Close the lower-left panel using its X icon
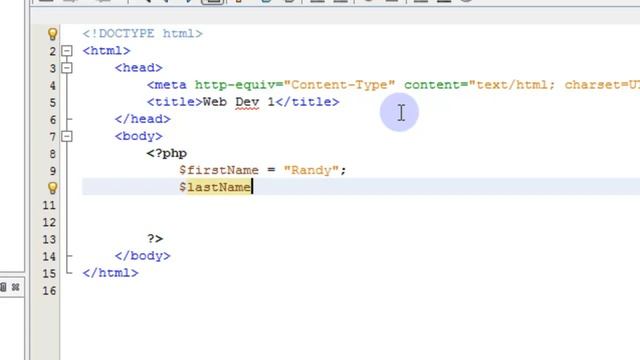This screenshot has height=360, width=640. [x=16, y=287]
